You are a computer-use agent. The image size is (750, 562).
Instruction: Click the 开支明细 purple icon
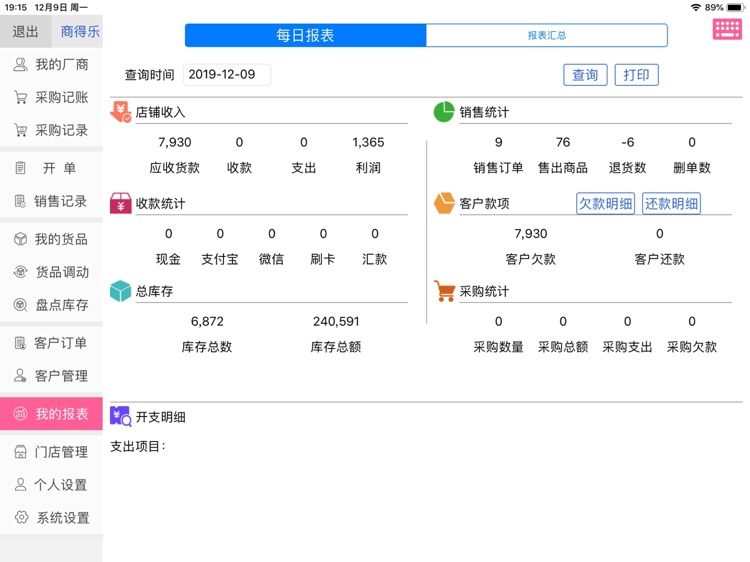(121, 416)
